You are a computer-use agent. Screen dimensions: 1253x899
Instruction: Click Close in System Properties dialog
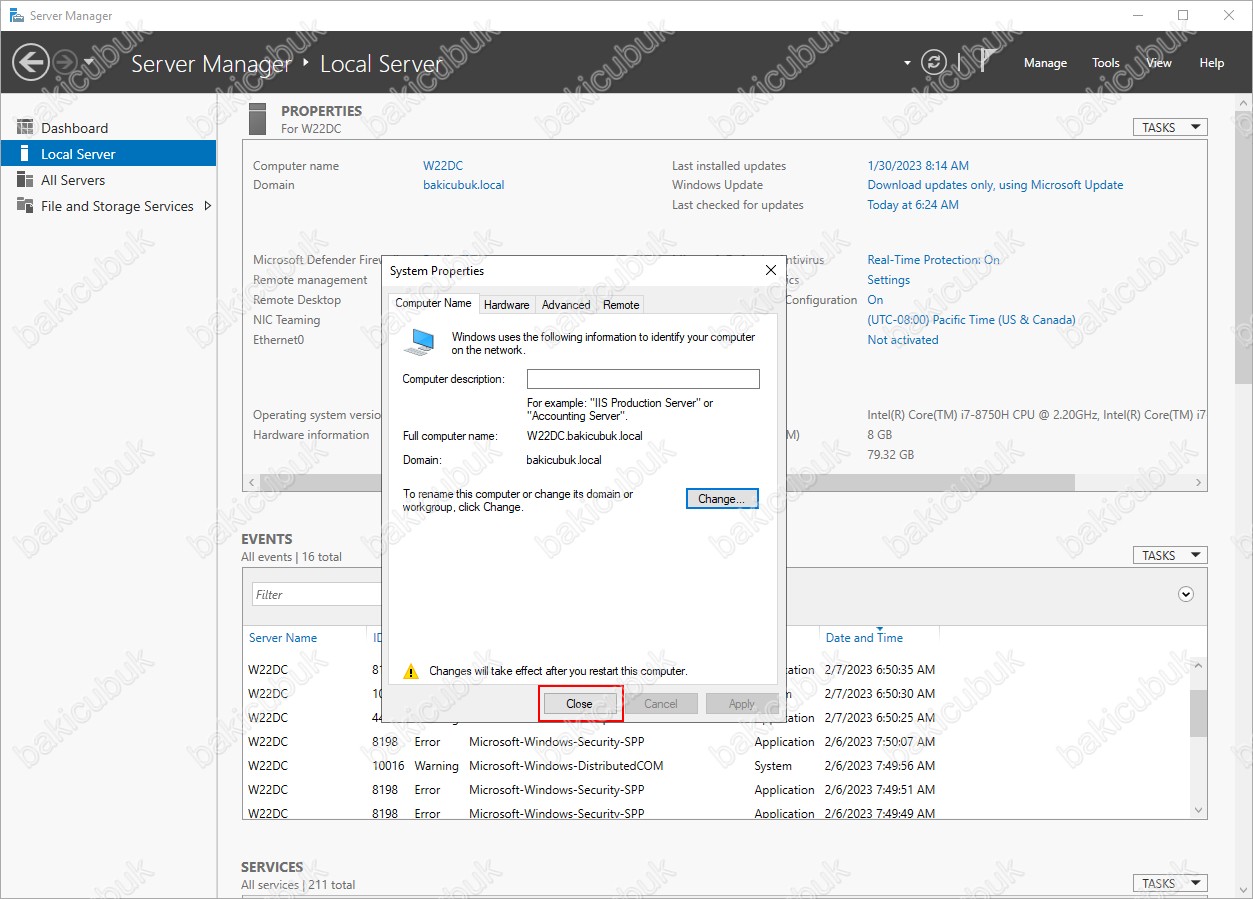coord(579,704)
